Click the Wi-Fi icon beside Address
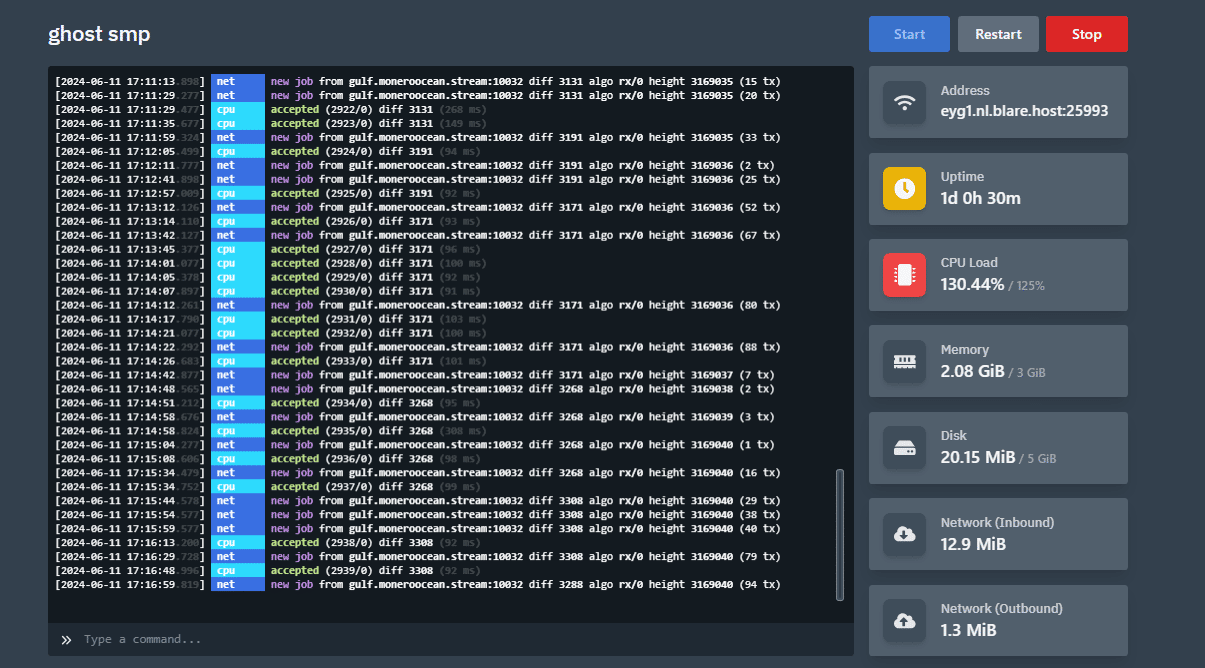 tap(904, 102)
